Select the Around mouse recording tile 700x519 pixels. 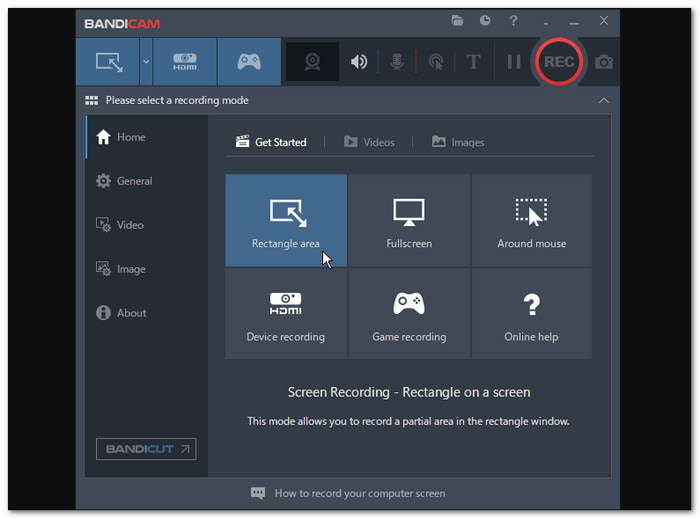pyautogui.click(x=532, y=220)
